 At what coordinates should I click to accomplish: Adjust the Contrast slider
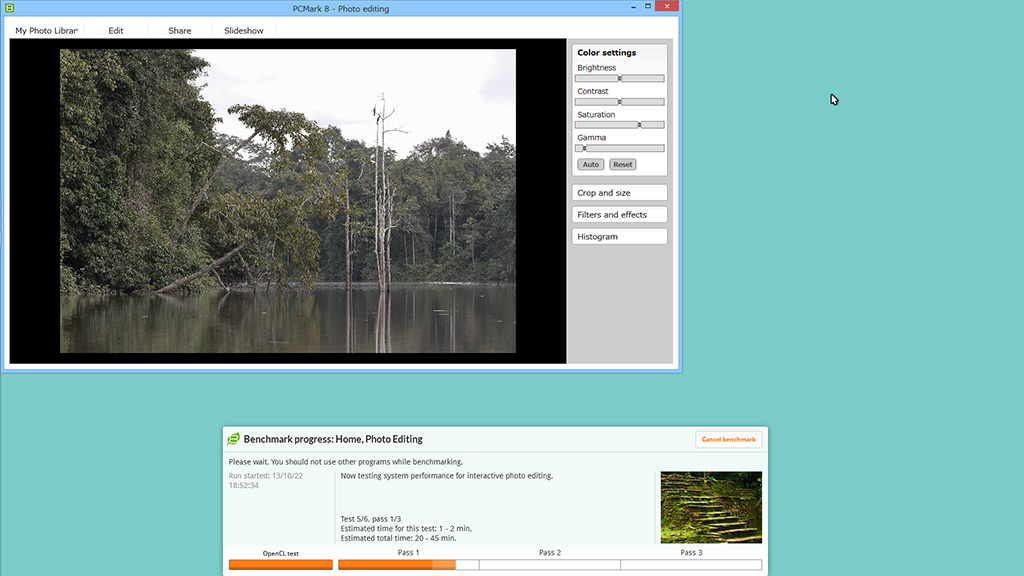[620, 102]
